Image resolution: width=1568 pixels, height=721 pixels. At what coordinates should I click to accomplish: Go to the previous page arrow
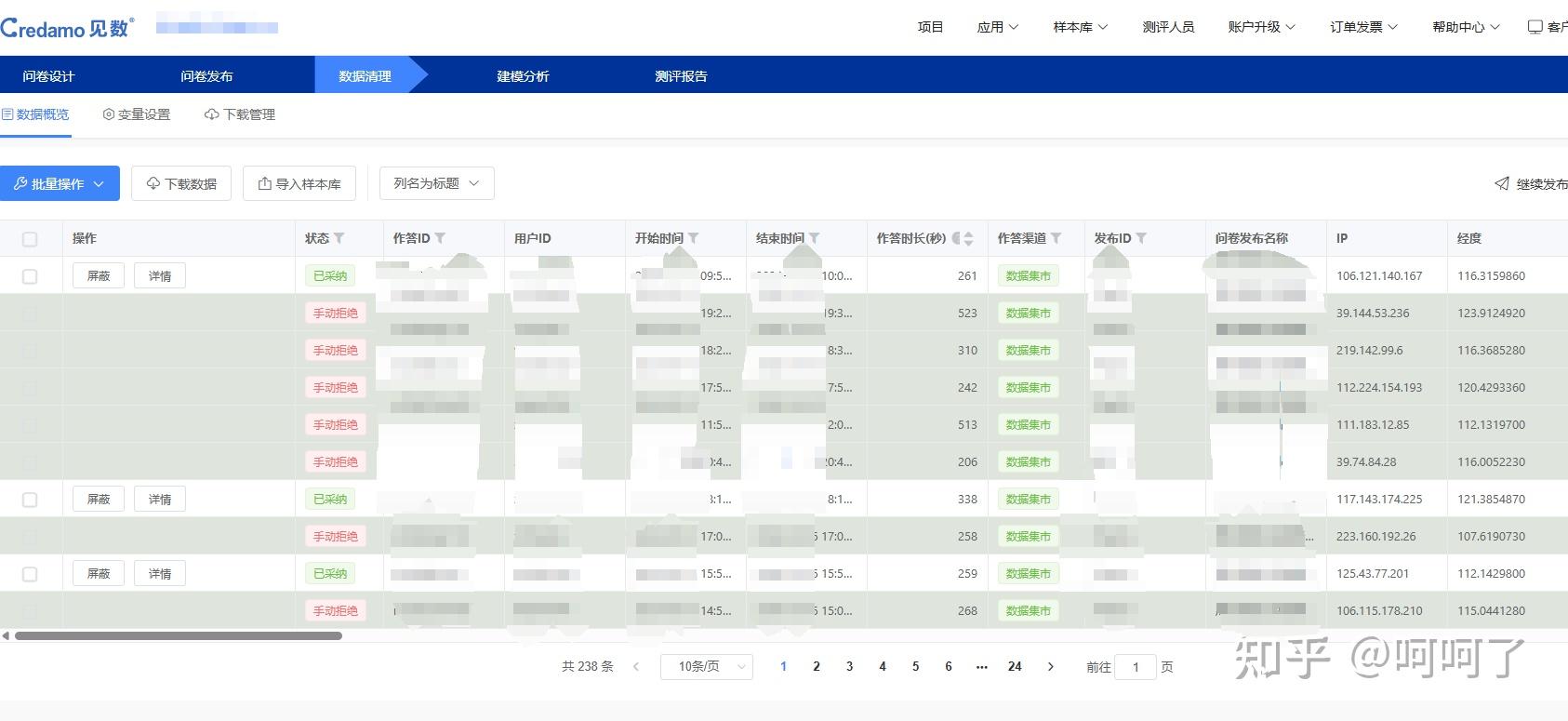636,666
